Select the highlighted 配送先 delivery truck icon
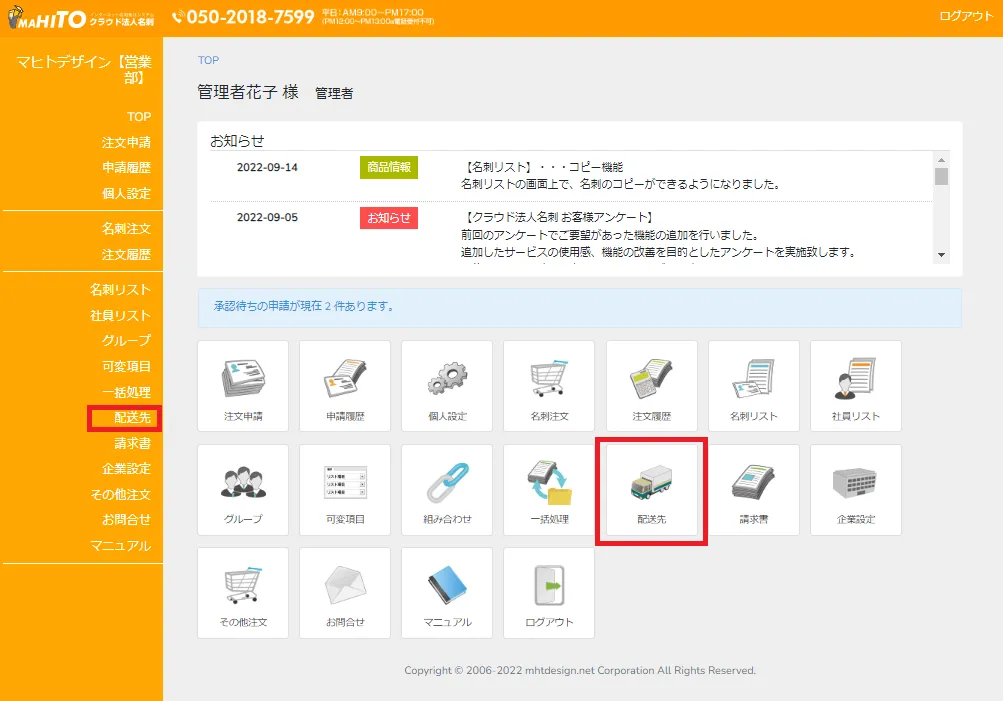This screenshot has width=1003, height=701. (x=651, y=490)
